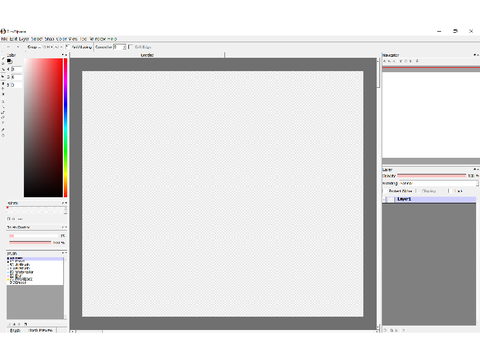This screenshot has width=480, height=360.
Task: Click the foreground/background color swatch icon
Action: click(10, 61)
